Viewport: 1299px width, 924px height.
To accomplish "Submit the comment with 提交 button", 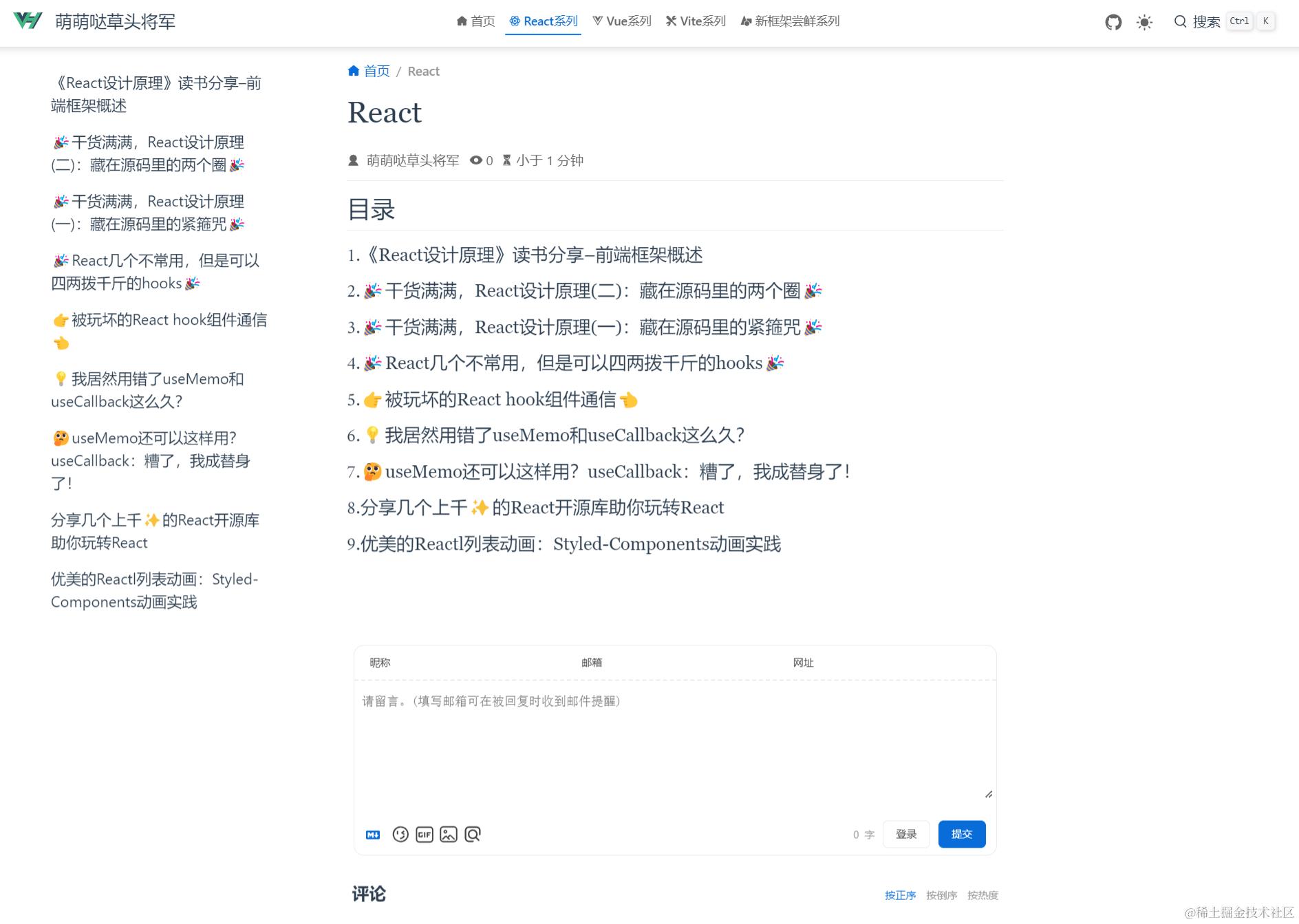I will (x=962, y=835).
